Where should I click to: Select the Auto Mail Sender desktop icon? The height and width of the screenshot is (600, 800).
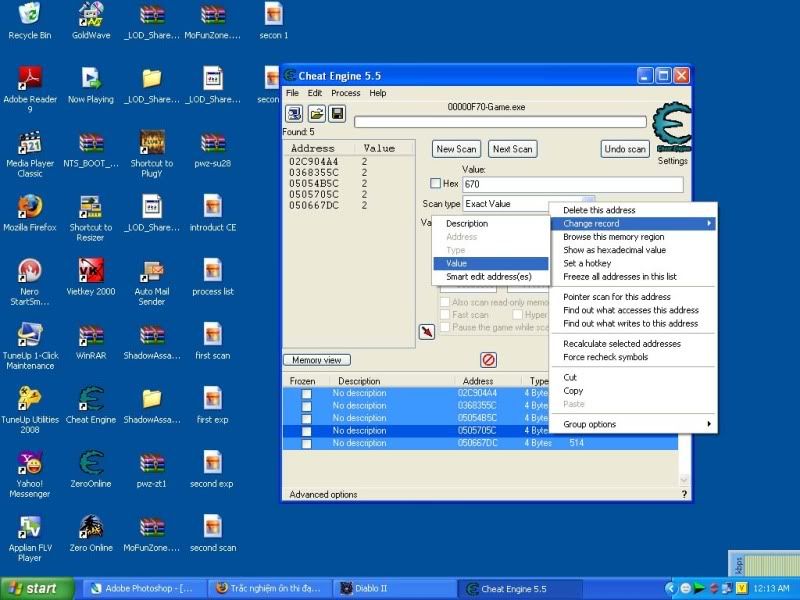click(152, 282)
